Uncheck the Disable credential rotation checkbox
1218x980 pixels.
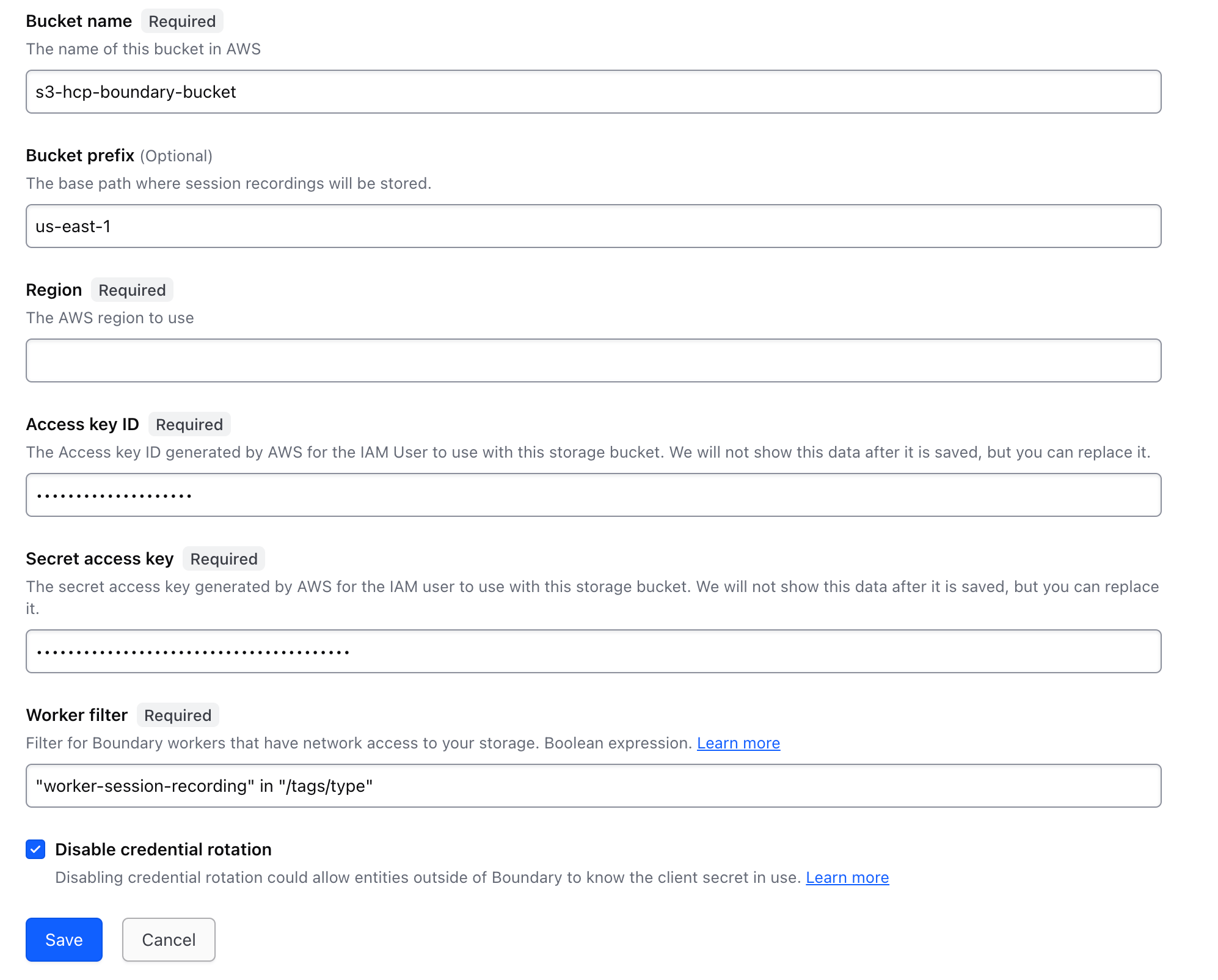pos(35,849)
